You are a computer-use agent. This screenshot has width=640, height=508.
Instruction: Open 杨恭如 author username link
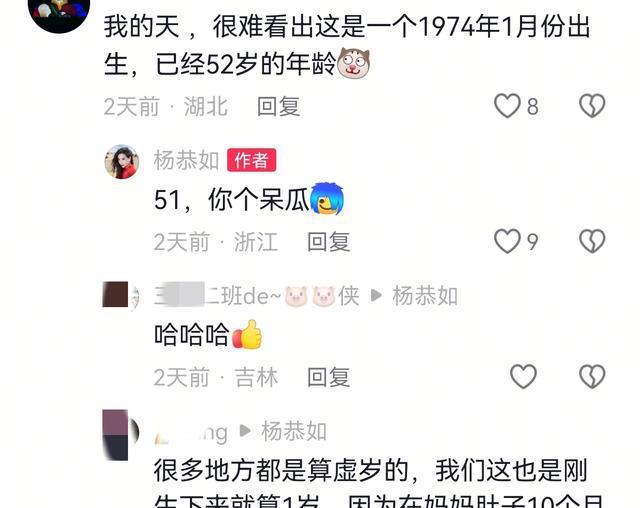(x=187, y=160)
